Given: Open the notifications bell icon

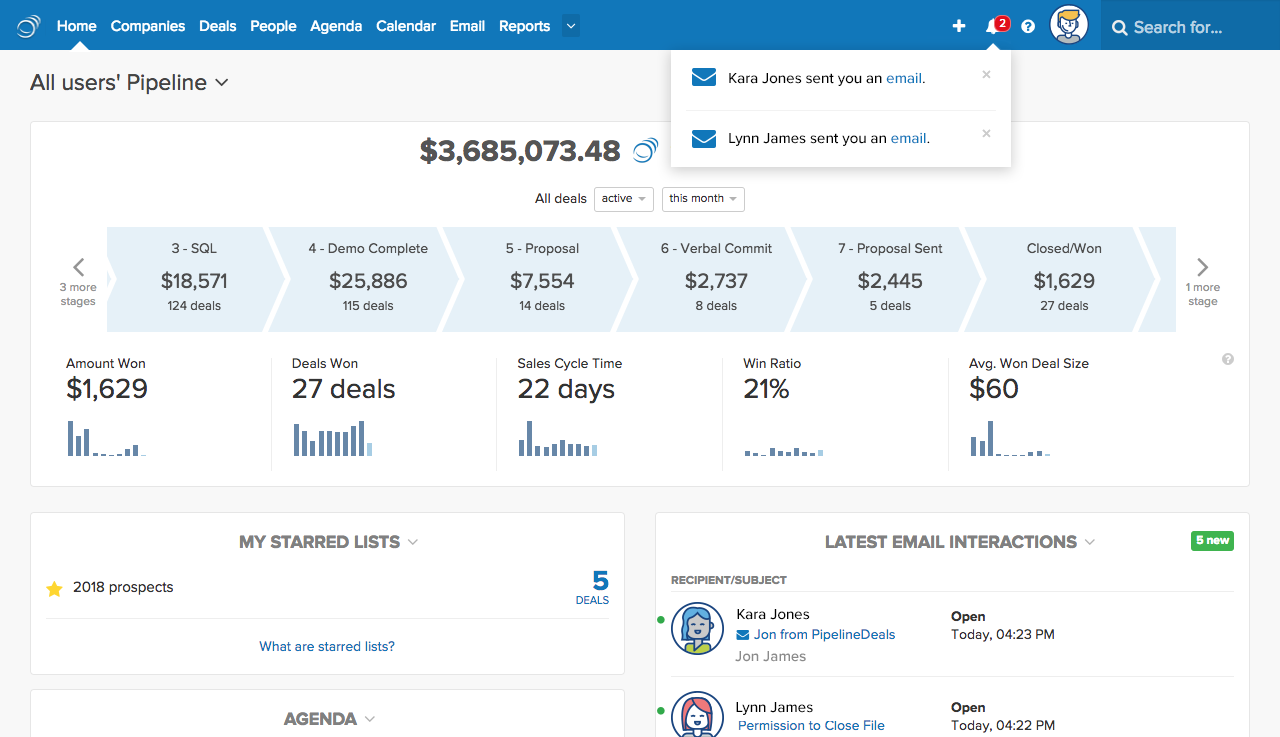Looking at the screenshot, I should point(992,26).
